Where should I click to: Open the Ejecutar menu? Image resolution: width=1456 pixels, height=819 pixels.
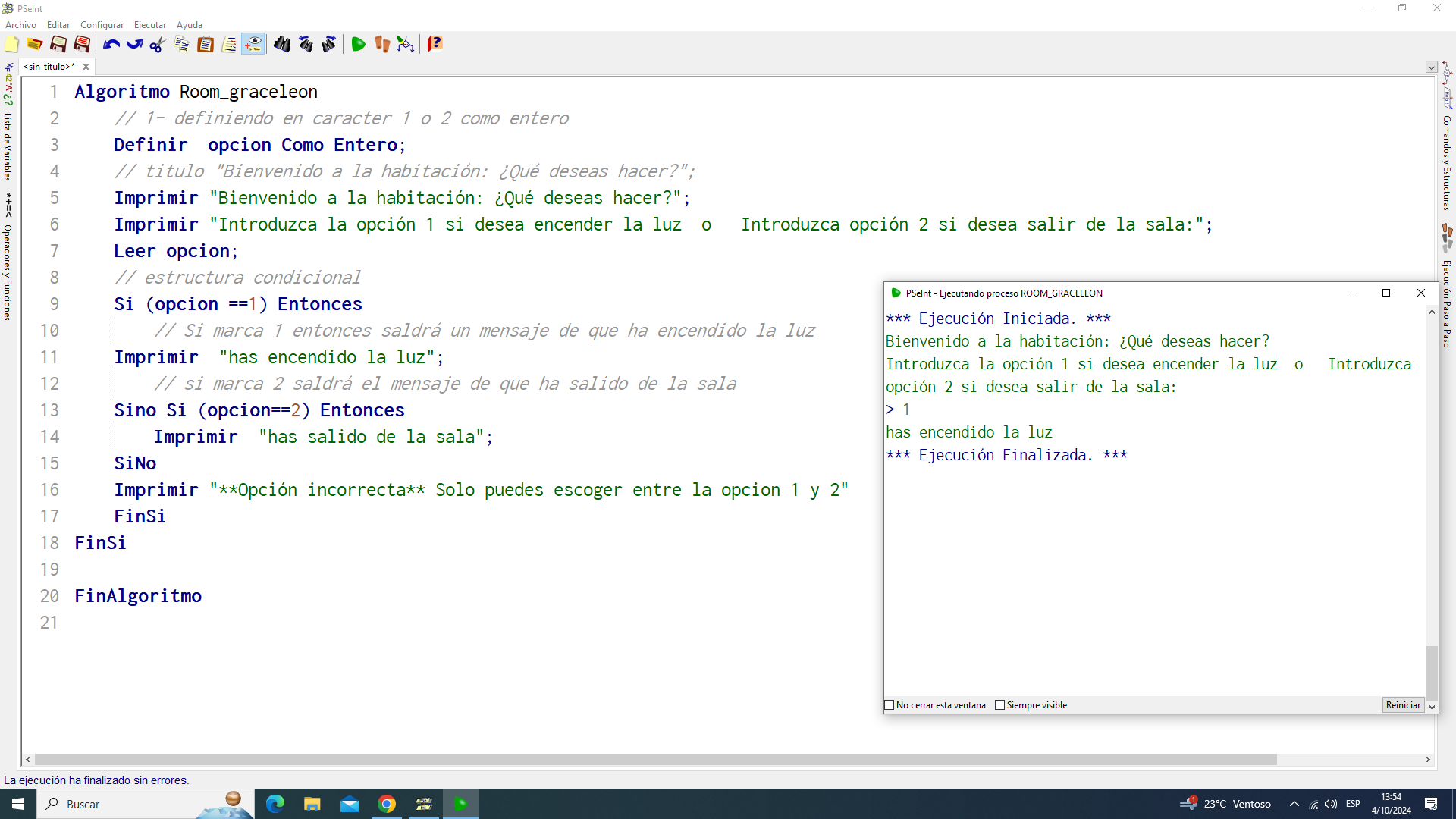pyautogui.click(x=149, y=25)
